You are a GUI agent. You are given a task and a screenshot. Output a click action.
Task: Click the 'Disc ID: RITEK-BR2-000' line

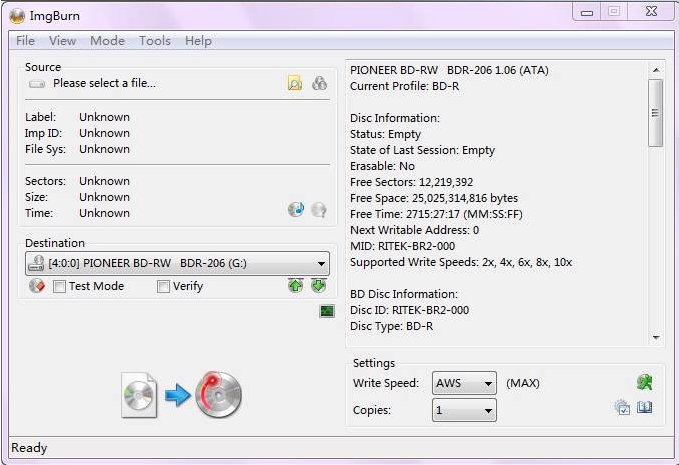click(x=409, y=310)
